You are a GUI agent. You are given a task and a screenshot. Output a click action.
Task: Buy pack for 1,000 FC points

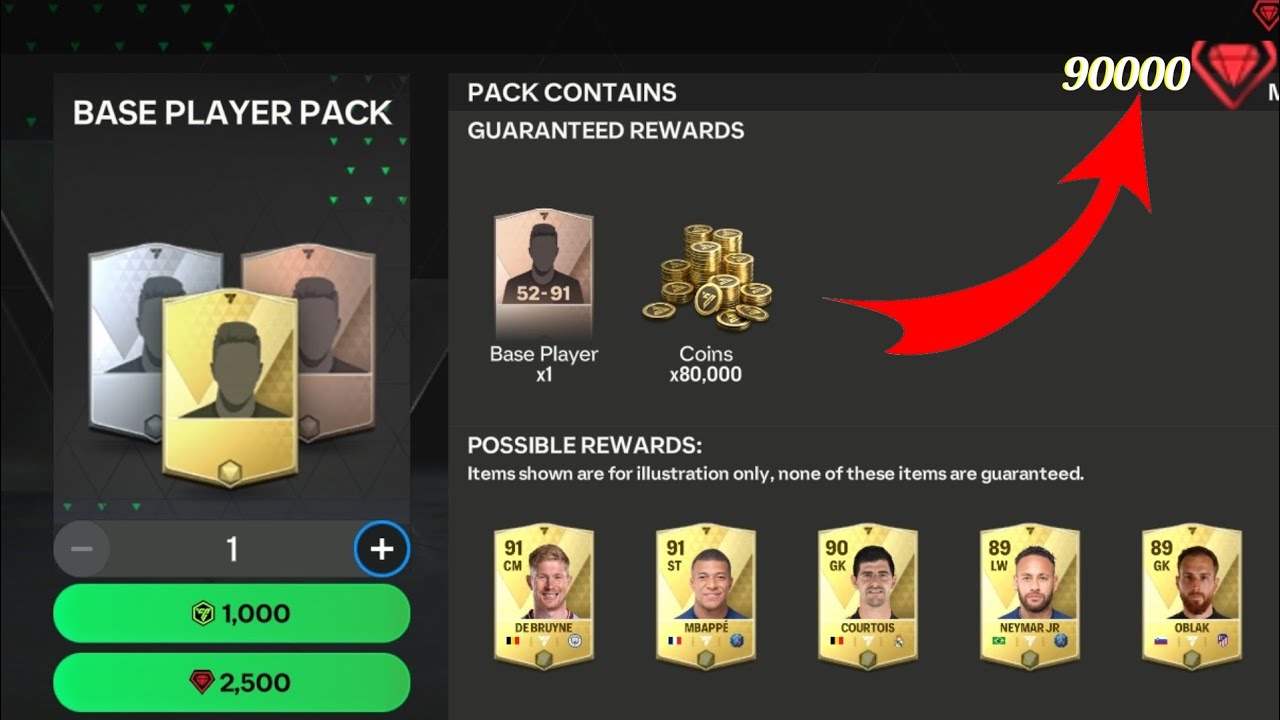coord(231,613)
